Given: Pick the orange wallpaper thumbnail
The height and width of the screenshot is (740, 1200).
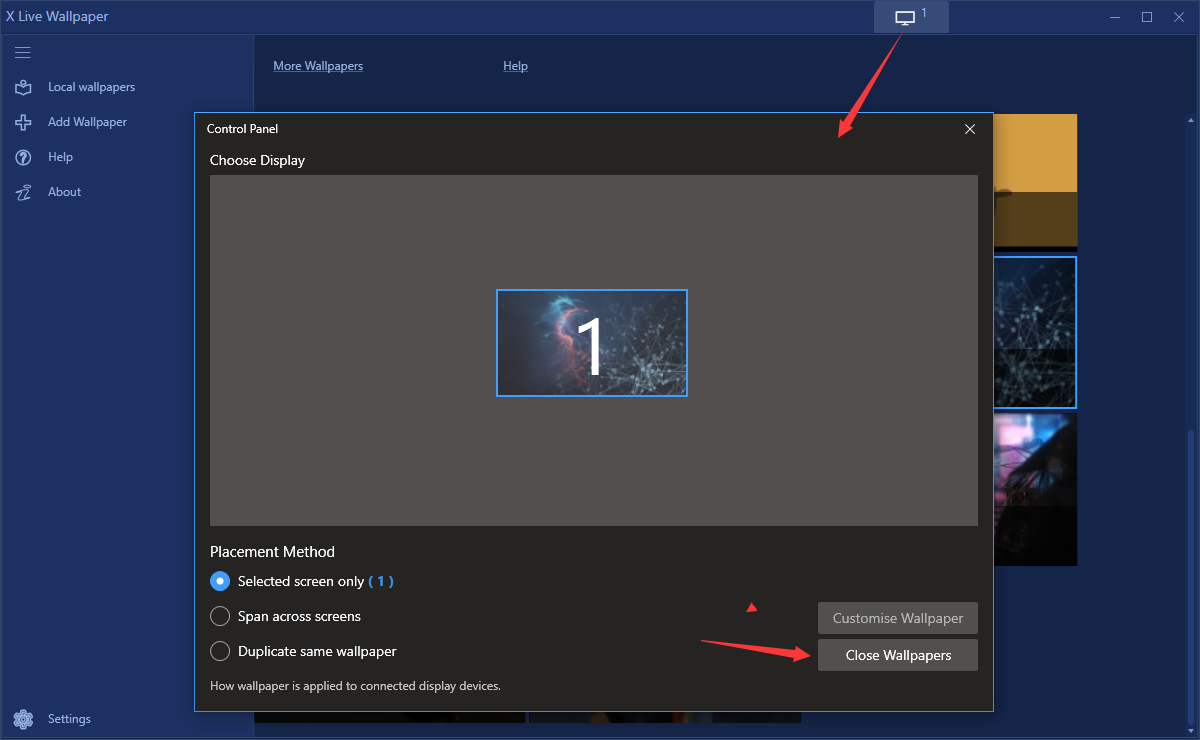Looking at the screenshot, I should (1035, 180).
